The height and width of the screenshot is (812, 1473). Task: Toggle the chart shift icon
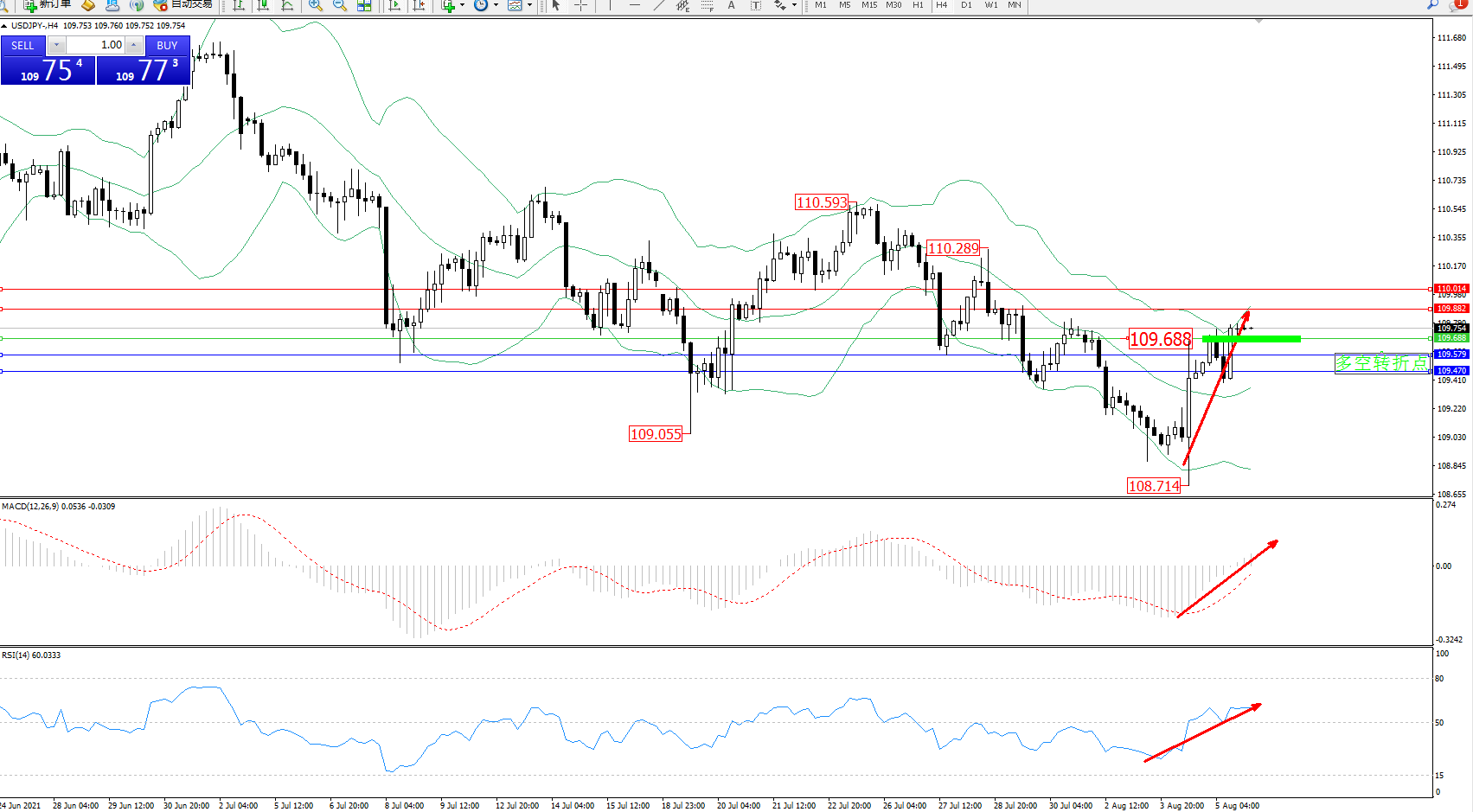point(419,5)
